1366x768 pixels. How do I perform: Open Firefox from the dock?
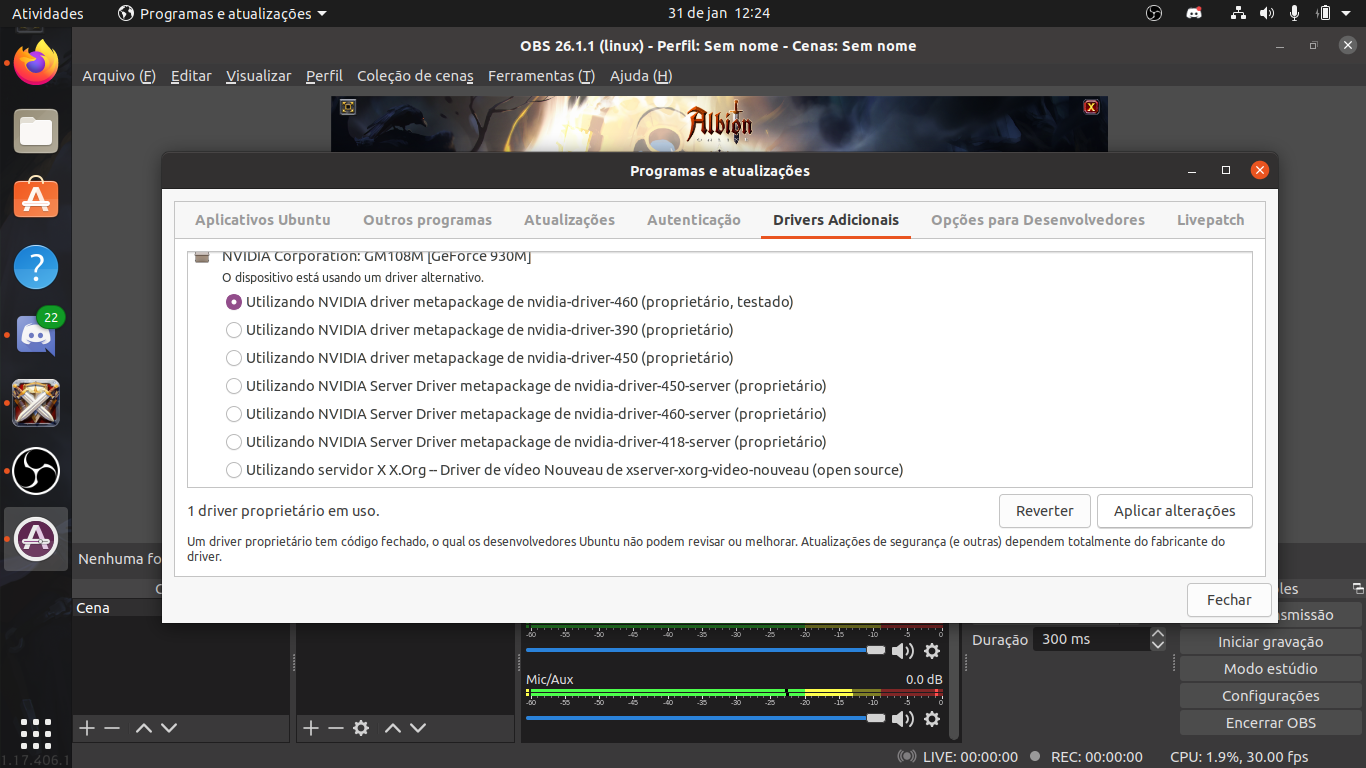click(x=36, y=62)
